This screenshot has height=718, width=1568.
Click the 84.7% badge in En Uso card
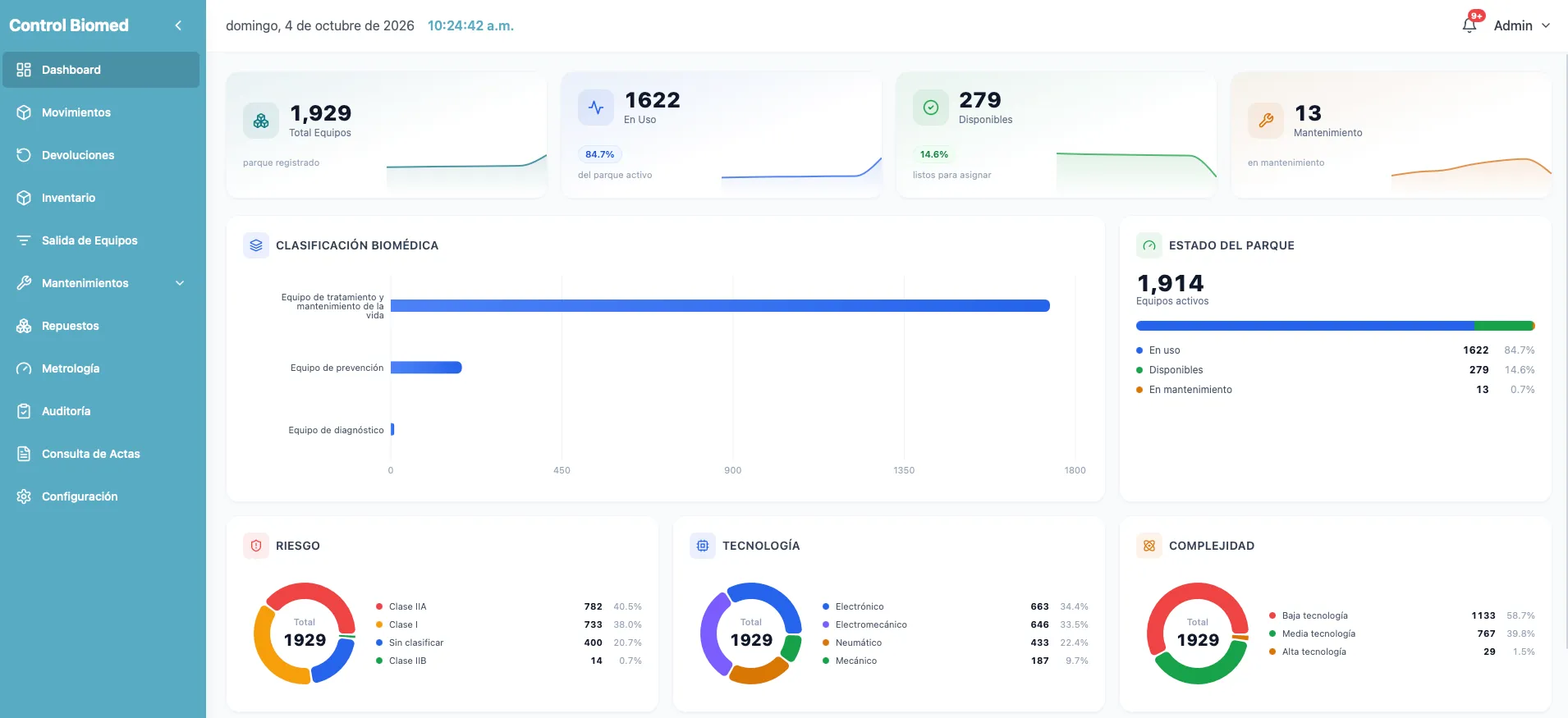point(600,154)
